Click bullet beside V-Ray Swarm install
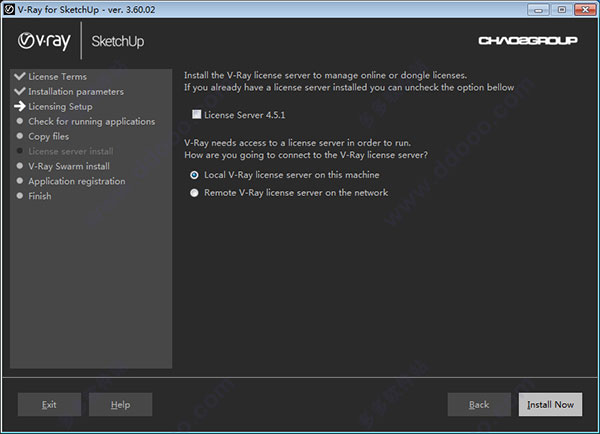Image resolution: width=600 pixels, height=434 pixels. (20, 166)
